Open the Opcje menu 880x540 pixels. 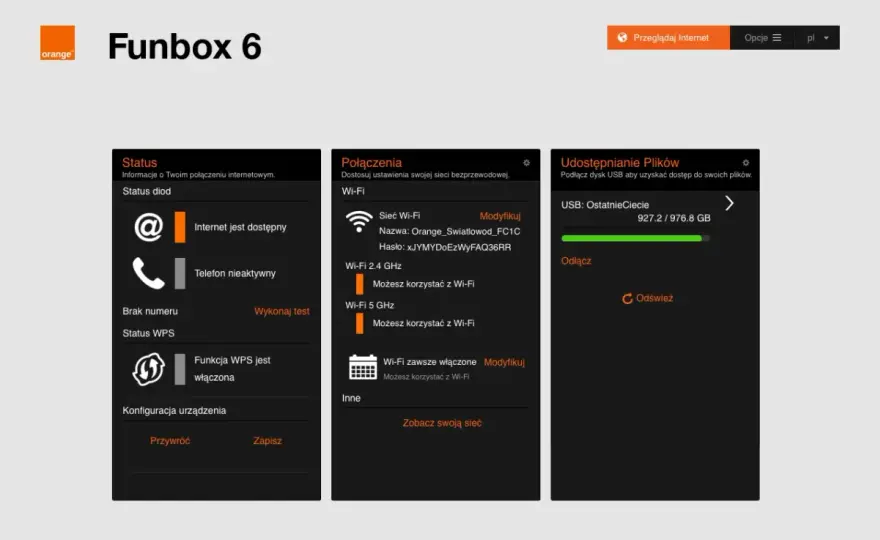pos(762,38)
